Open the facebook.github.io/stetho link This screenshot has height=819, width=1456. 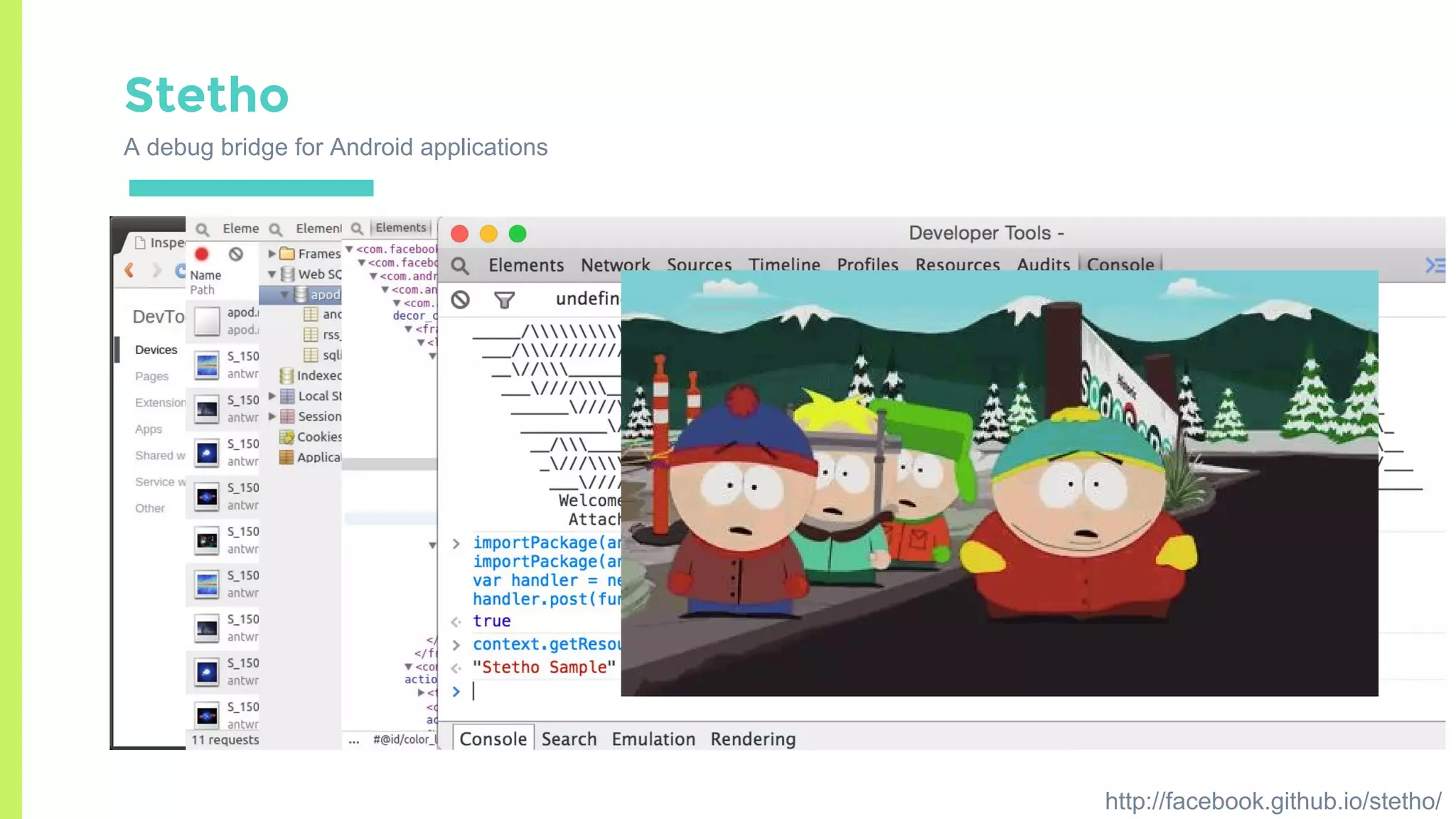click(x=1273, y=801)
